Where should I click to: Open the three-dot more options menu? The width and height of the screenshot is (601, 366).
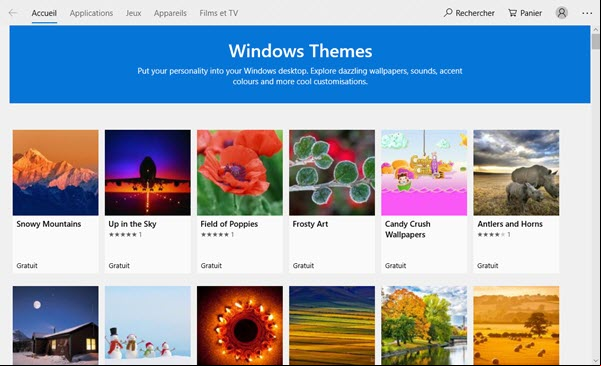point(587,13)
